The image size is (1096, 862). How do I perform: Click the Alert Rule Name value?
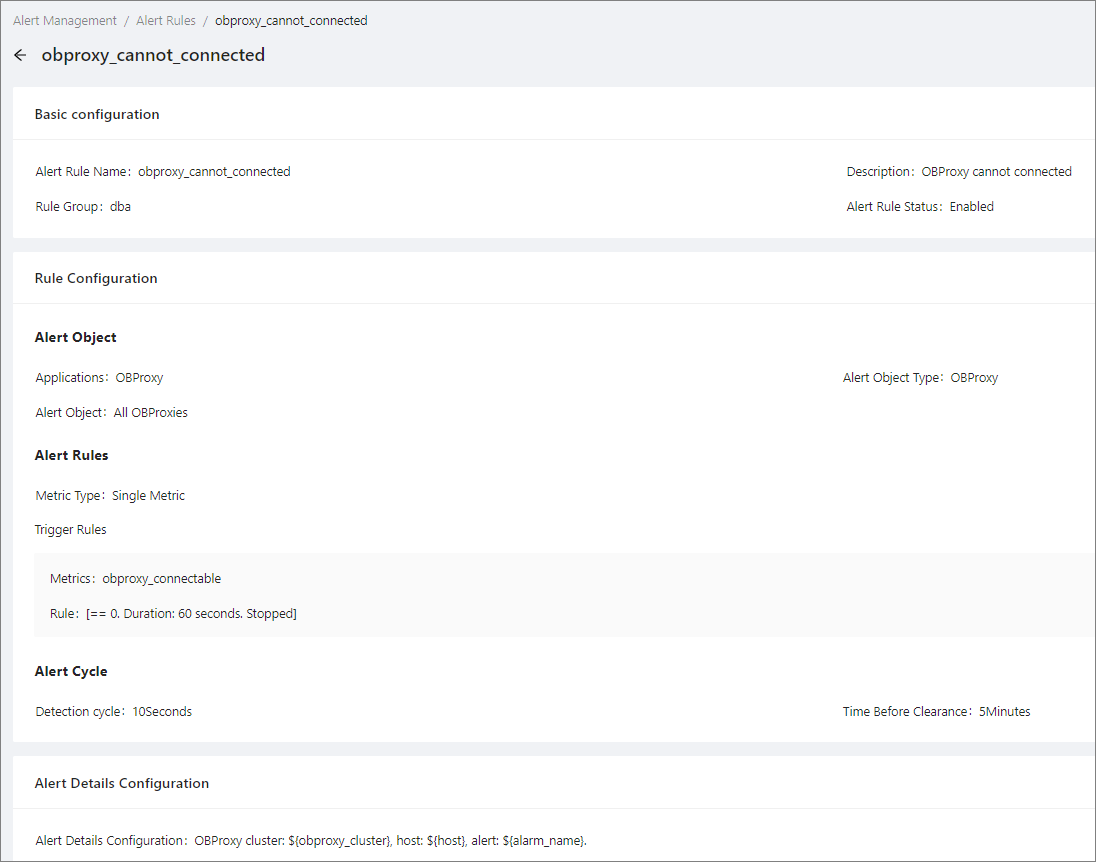click(x=214, y=172)
